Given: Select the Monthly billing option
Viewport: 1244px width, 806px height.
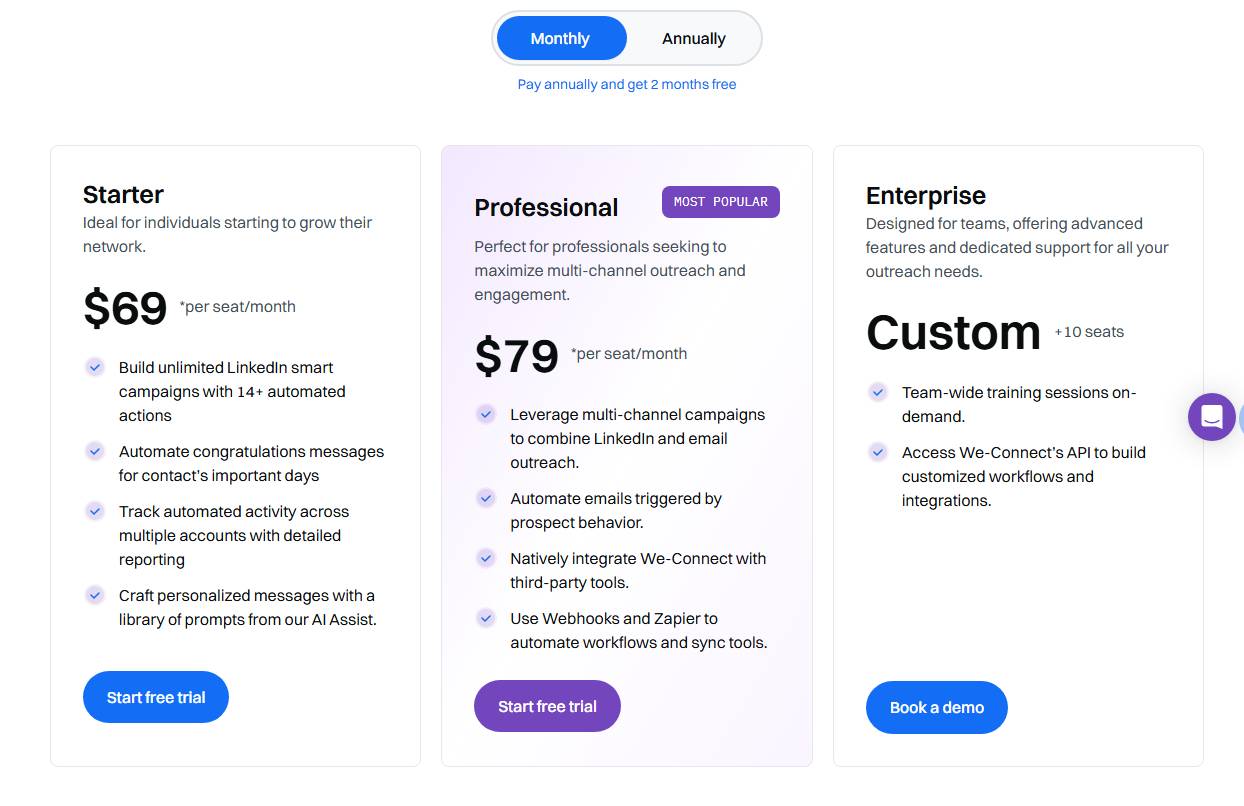Looking at the screenshot, I should click(x=560, y=38).
